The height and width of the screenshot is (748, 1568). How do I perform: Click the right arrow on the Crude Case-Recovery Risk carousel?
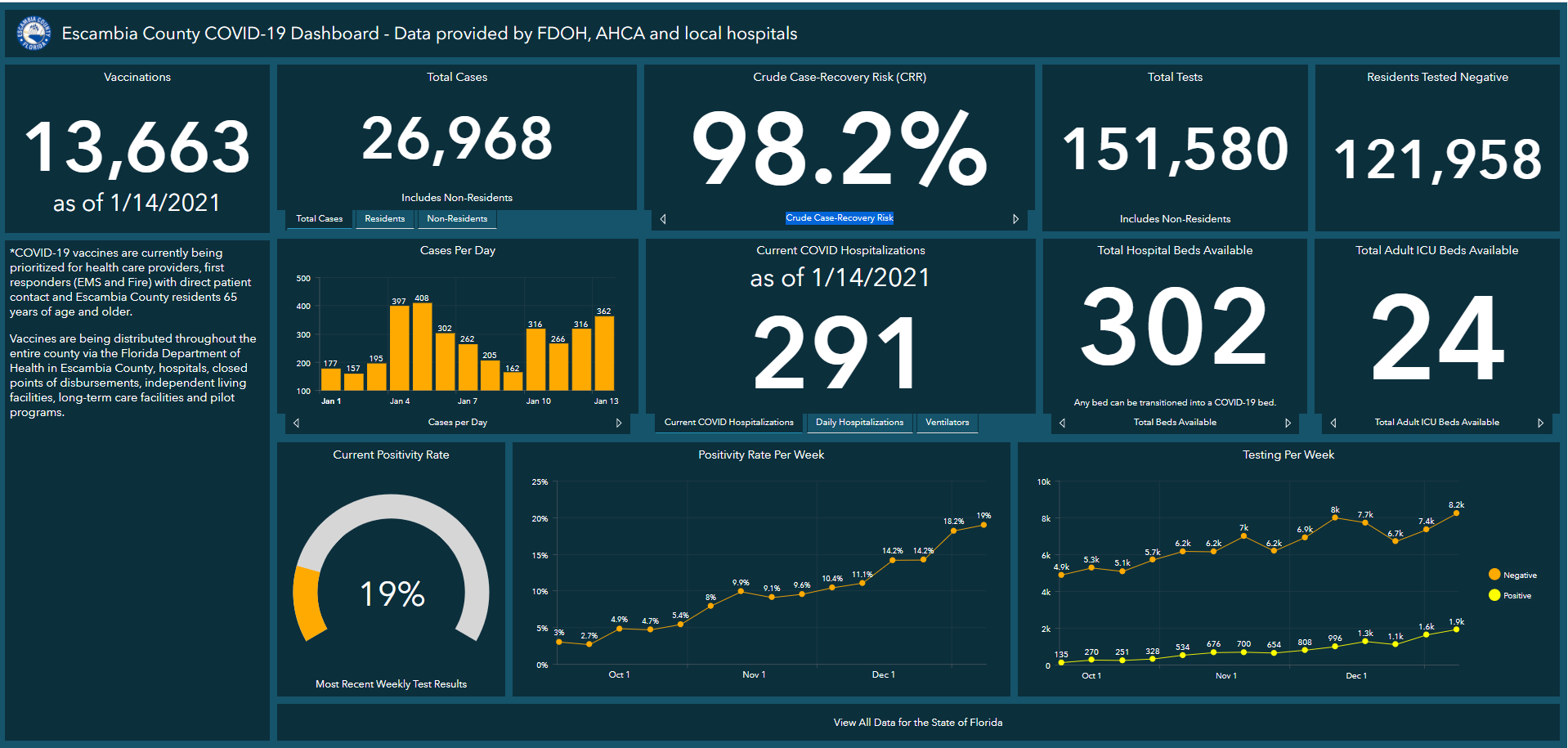click(1016, 218)
